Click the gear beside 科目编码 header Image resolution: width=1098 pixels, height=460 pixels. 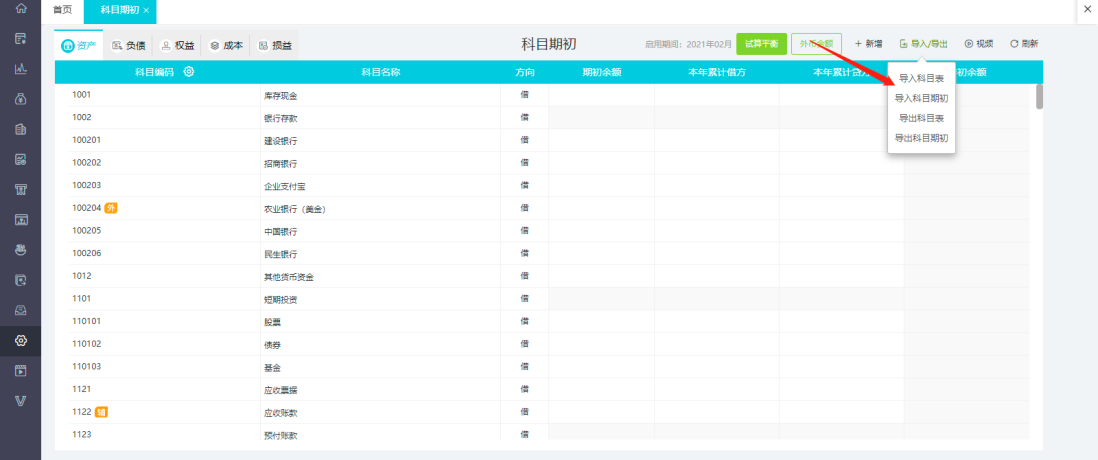tap(188, 71)
